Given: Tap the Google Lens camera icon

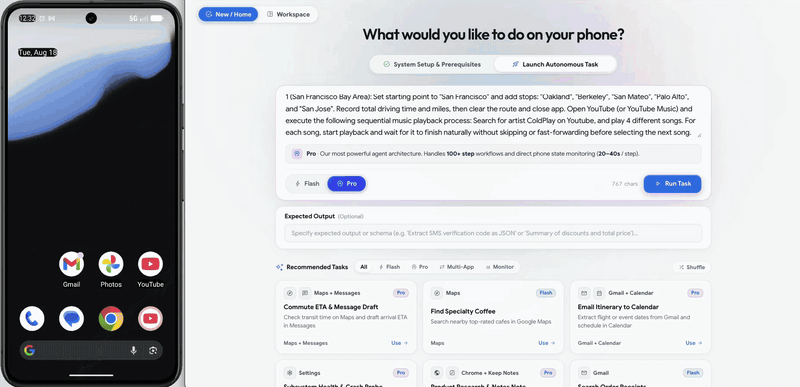Looking at the screenshot, I should tap(152, 350).
